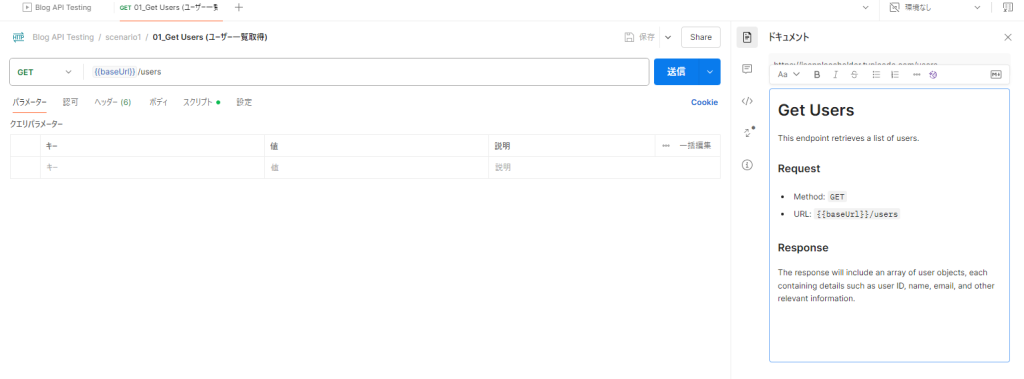Image resolution: width=1024 pixels, height=379 pixels.
Task: Expand the arrow next to 送信 button
Action: click(710, 72)
